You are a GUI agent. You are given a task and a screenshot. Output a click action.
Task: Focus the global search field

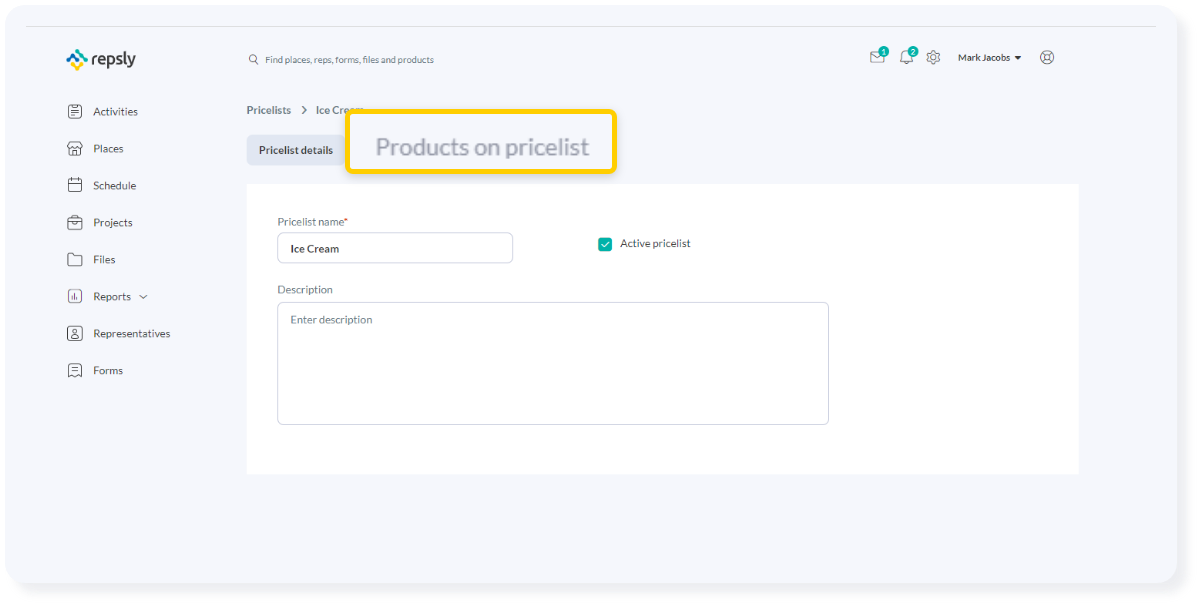[349, 60]
